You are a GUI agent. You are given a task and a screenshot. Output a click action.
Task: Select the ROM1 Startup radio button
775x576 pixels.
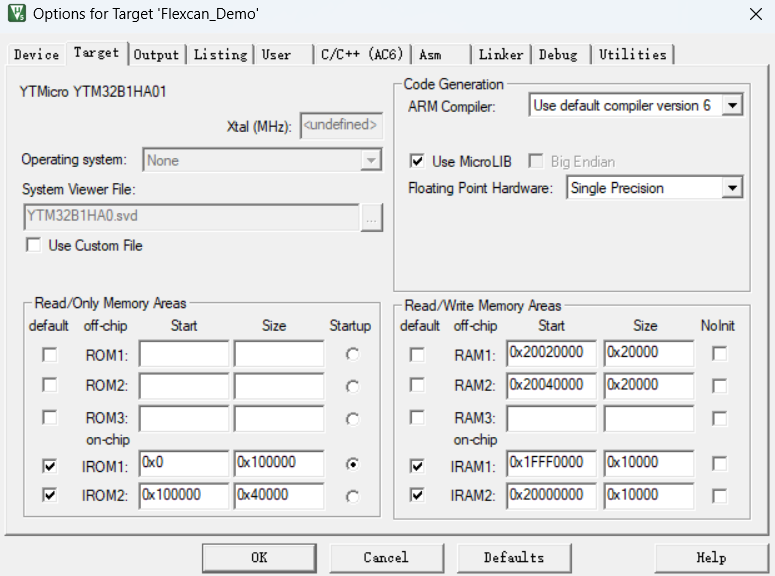tap(352, 354)
